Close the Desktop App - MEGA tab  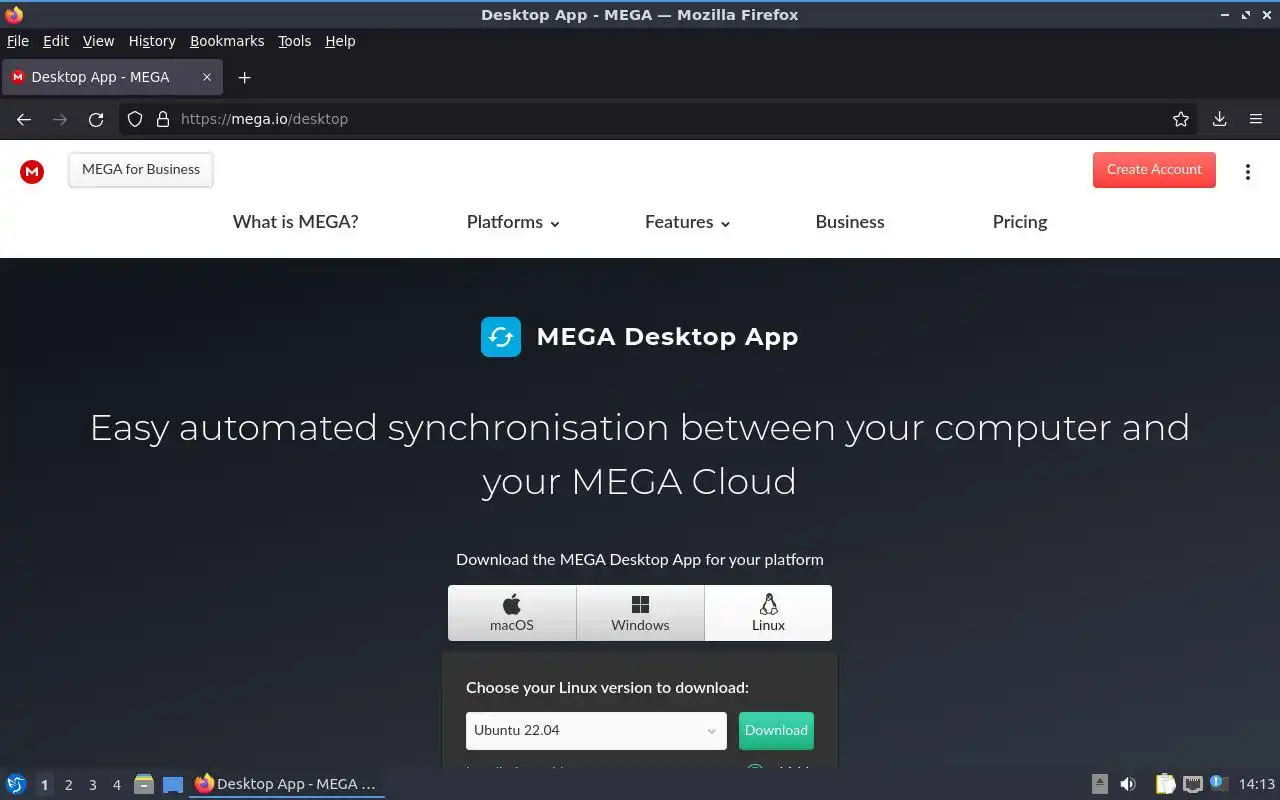pos(207,77)
